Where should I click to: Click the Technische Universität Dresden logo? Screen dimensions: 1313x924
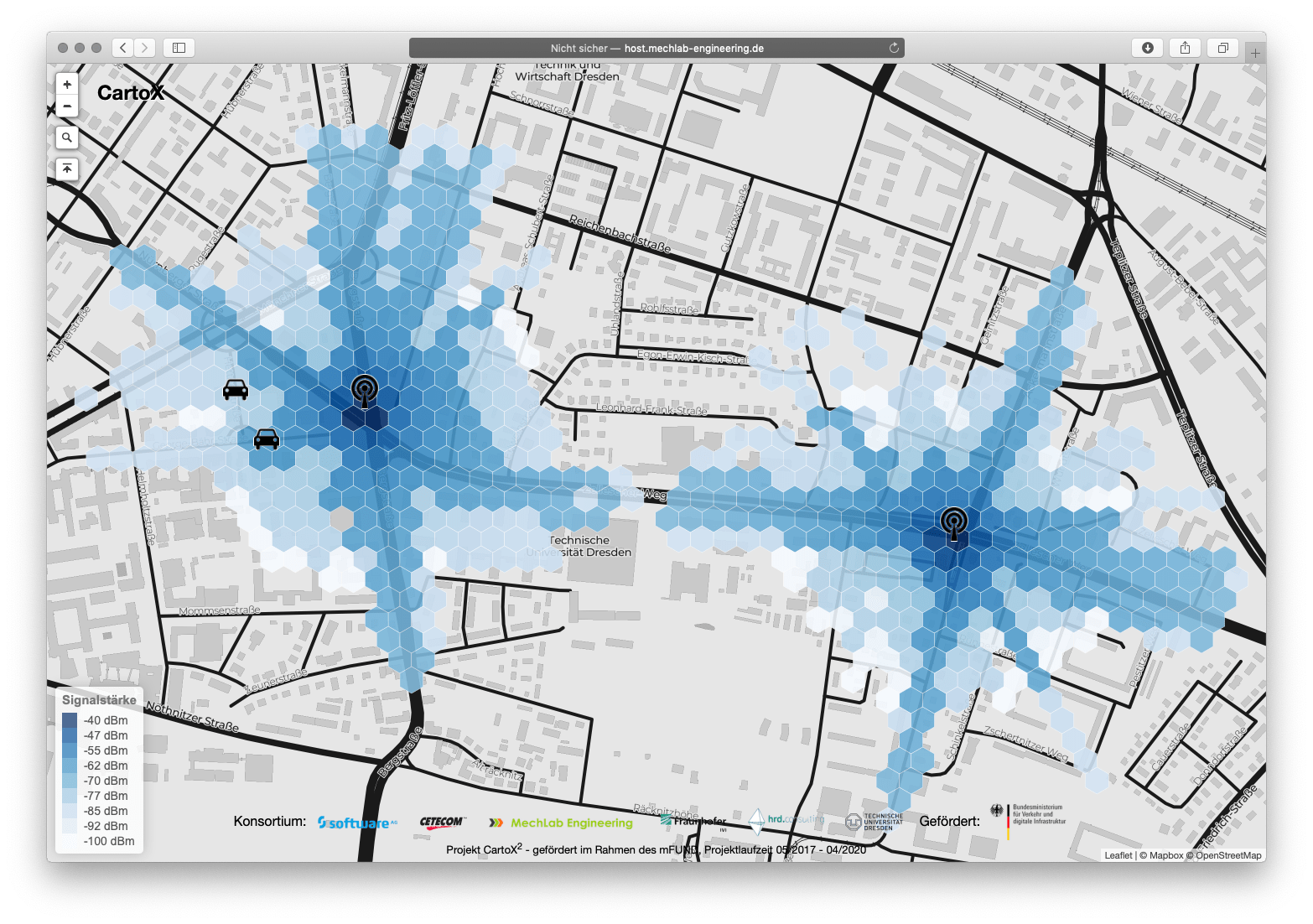coord(874,822)
